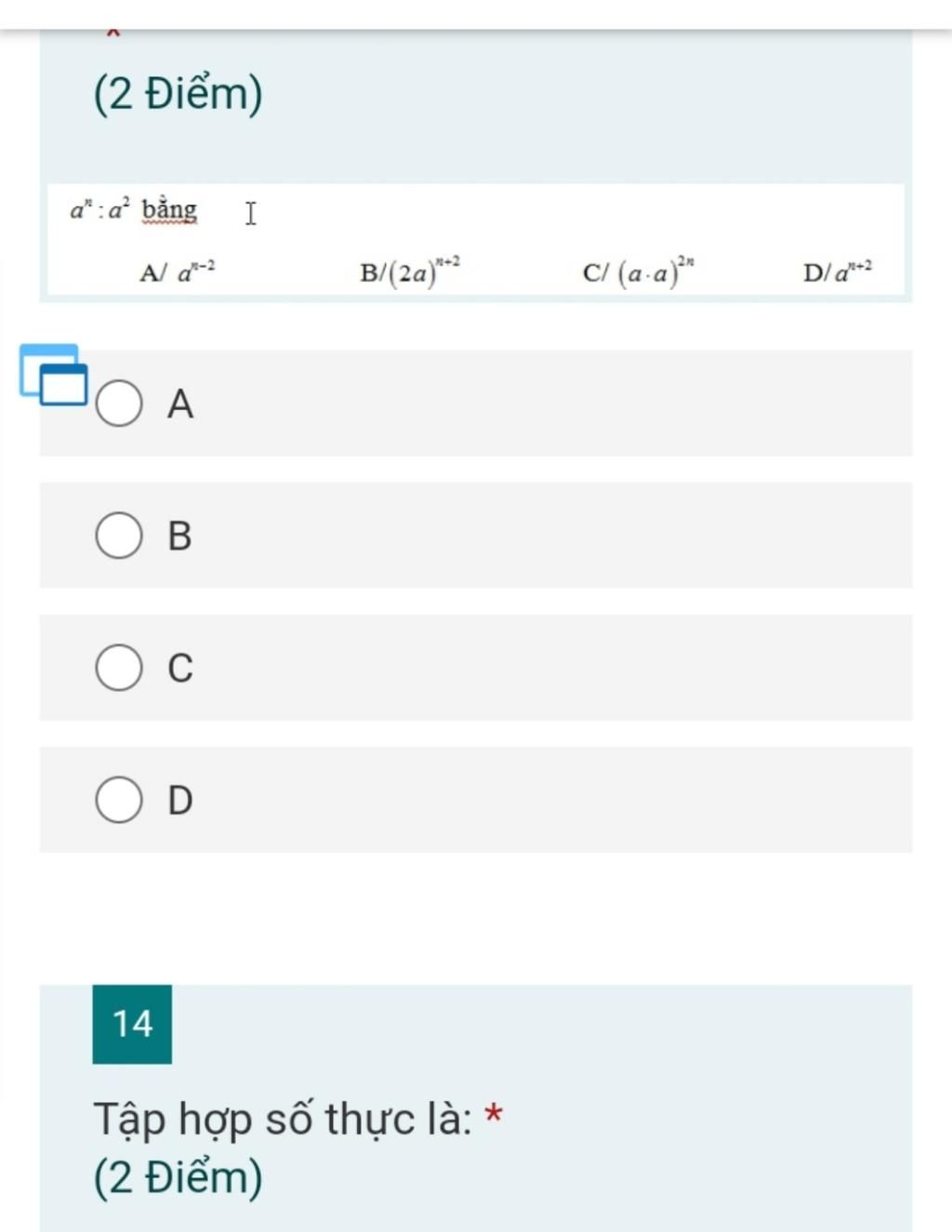
Task: Click the letter C option label
Action: 180,668
